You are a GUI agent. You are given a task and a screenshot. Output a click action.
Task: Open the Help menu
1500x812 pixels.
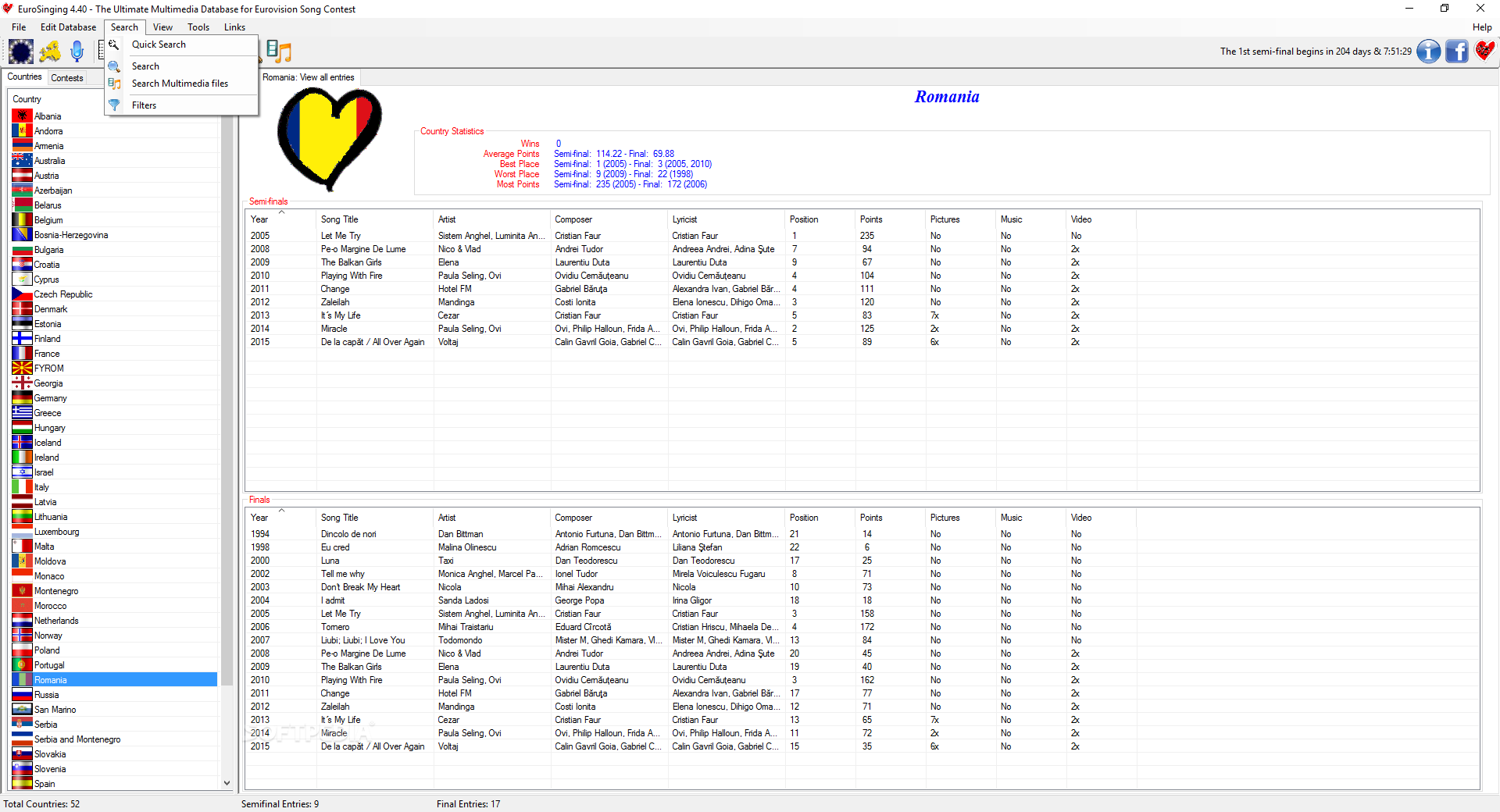click(x=1482, y=27)
